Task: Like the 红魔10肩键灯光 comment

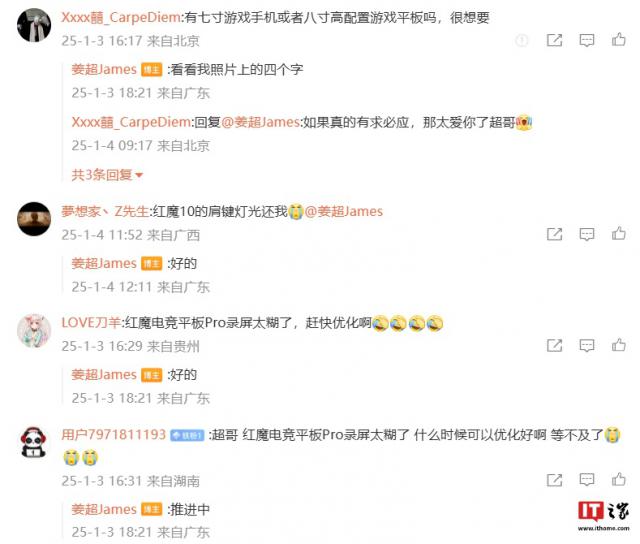Action: 619,233
